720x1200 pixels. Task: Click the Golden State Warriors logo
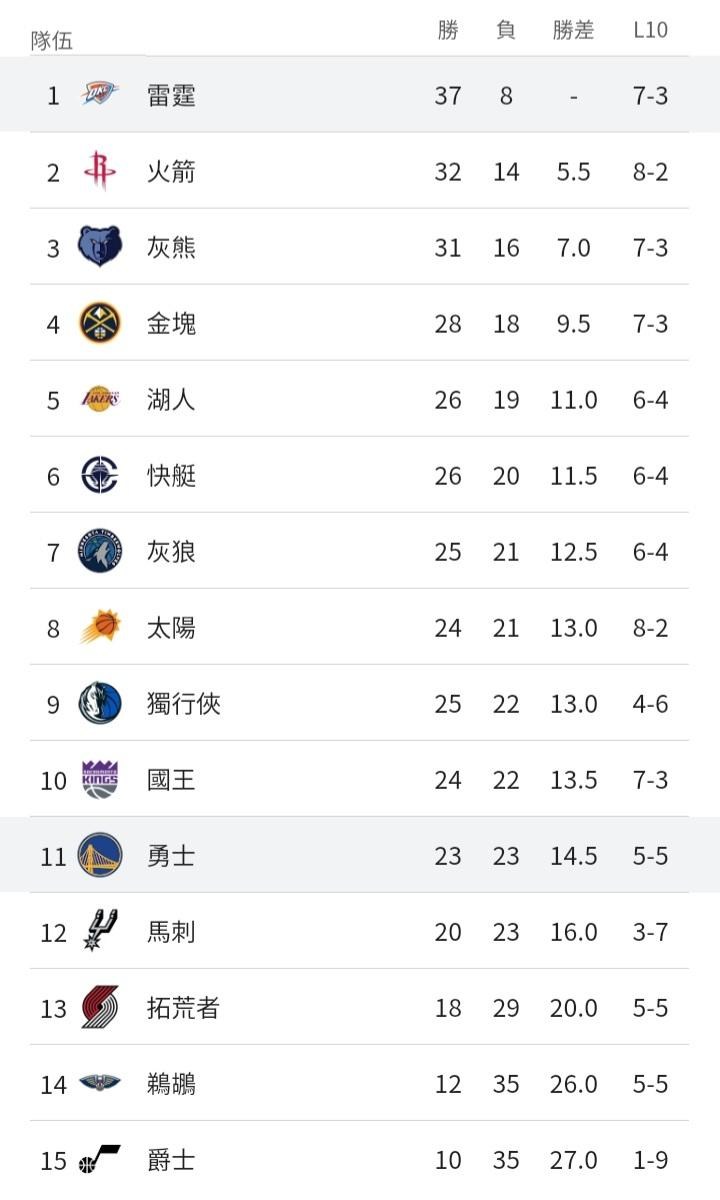coord(100,855)
